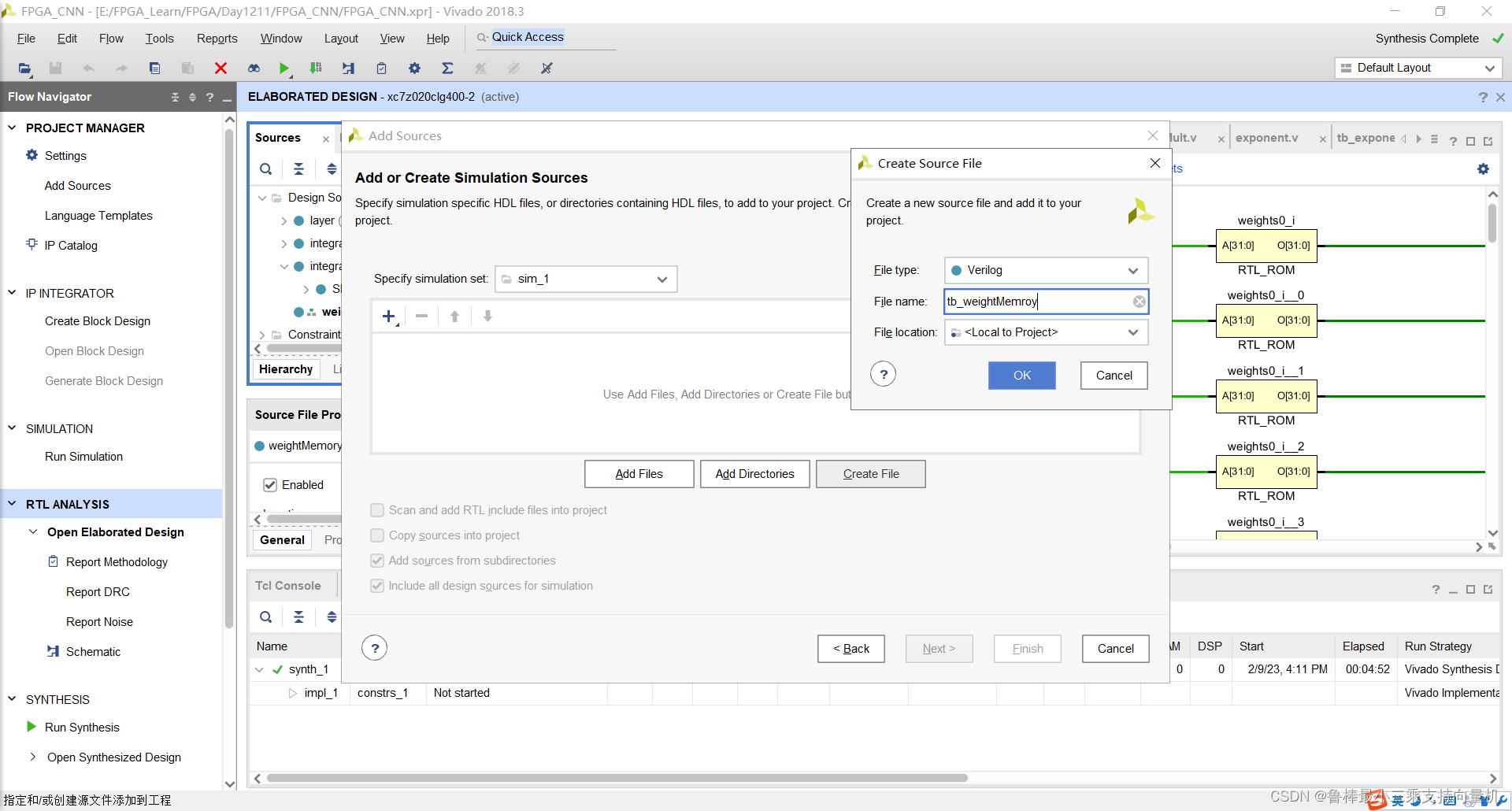The height and width of the screenshot is (811, 1512).
Task: Click Language Templates in Flow Navigator
Action: [x=98, y=216]
